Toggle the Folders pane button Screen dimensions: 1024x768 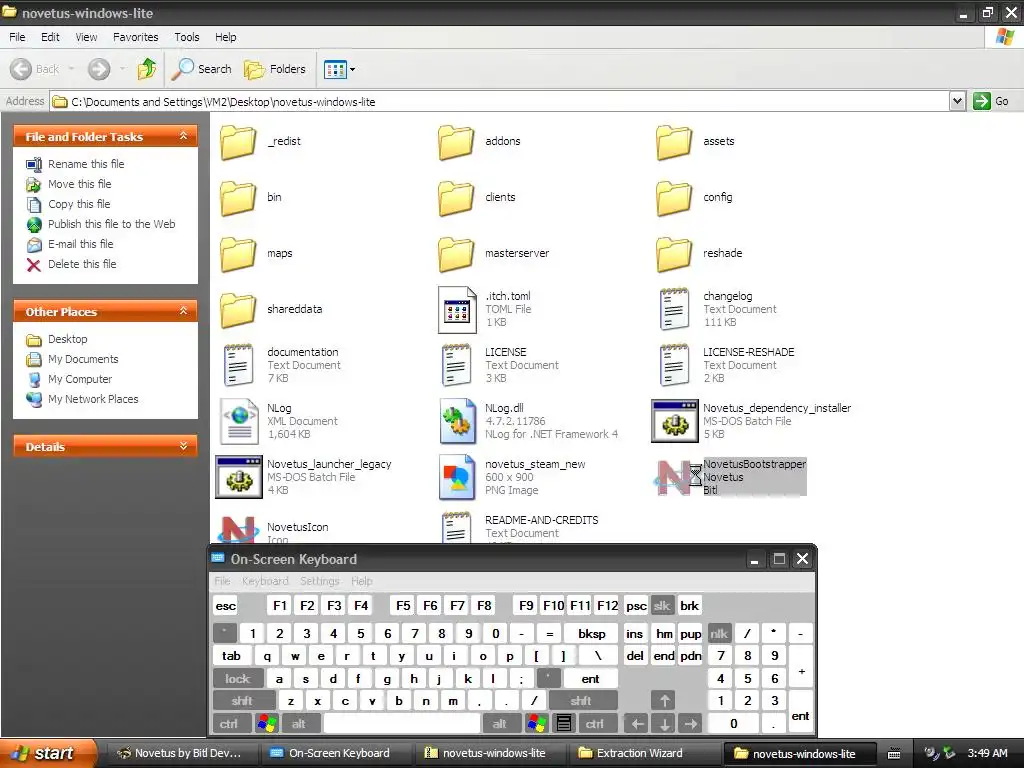274,69
